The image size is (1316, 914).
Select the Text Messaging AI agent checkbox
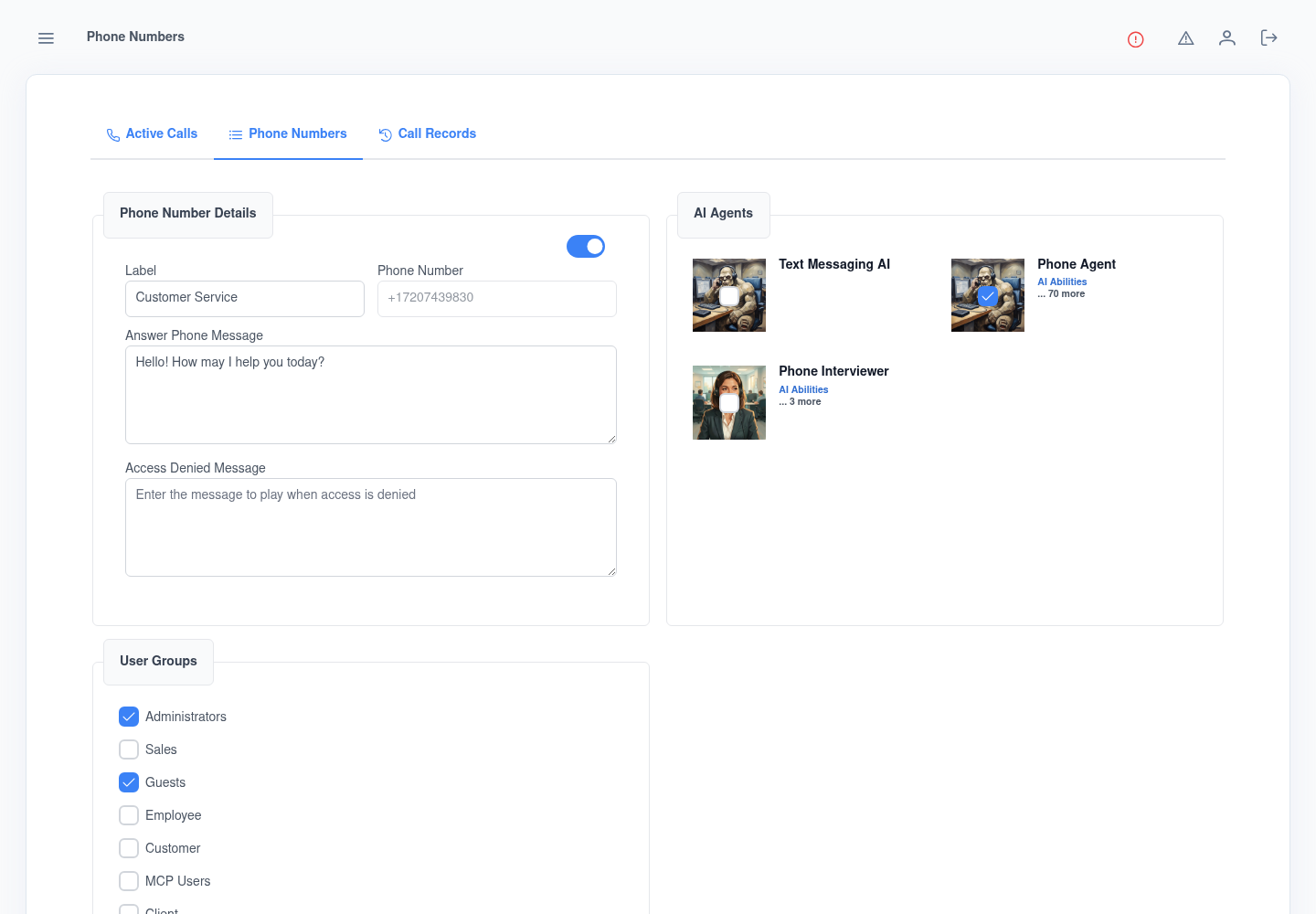pyautogui.click(x=729, y=296)
